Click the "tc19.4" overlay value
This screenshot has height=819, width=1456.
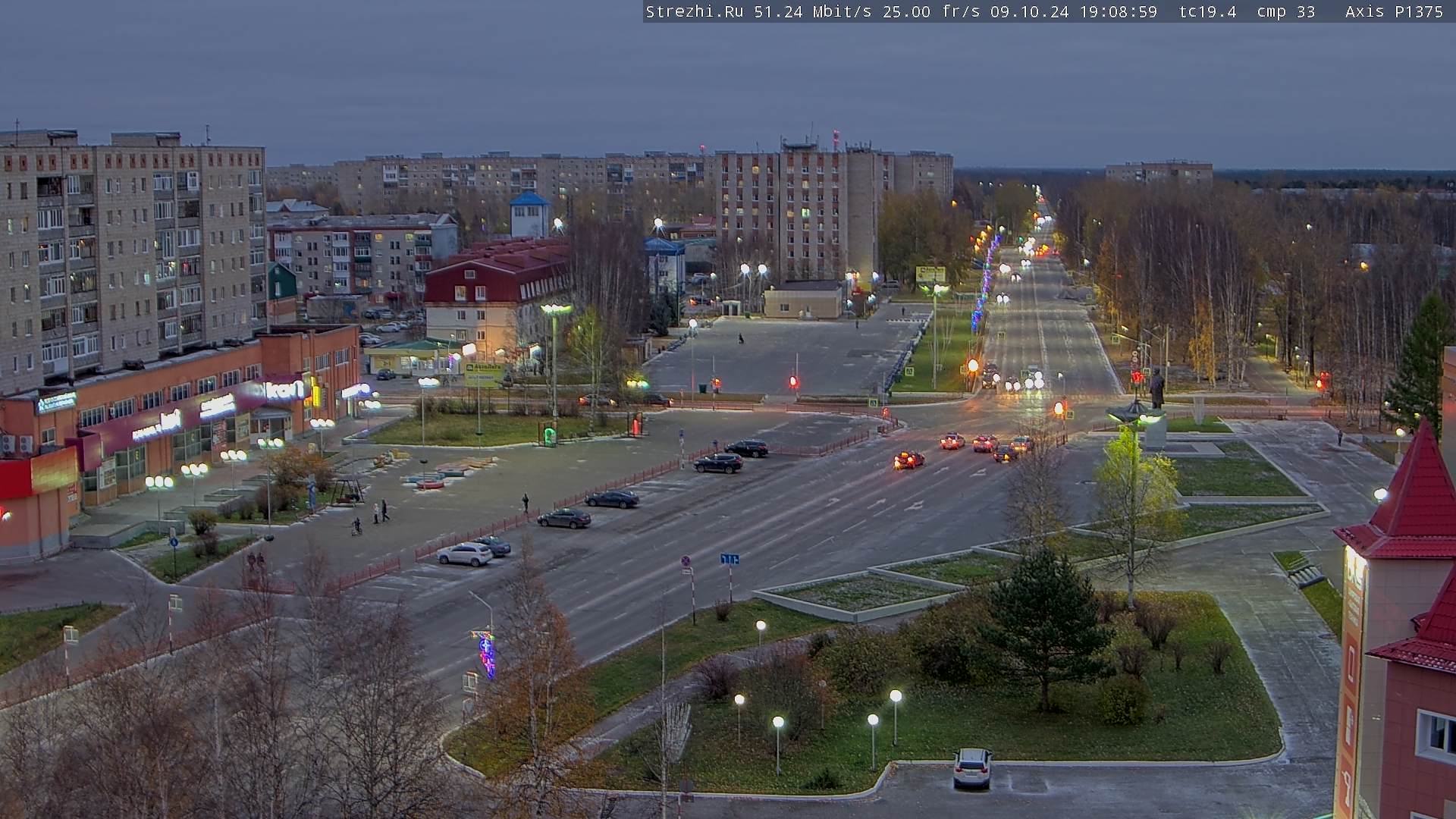[1208, 11]
